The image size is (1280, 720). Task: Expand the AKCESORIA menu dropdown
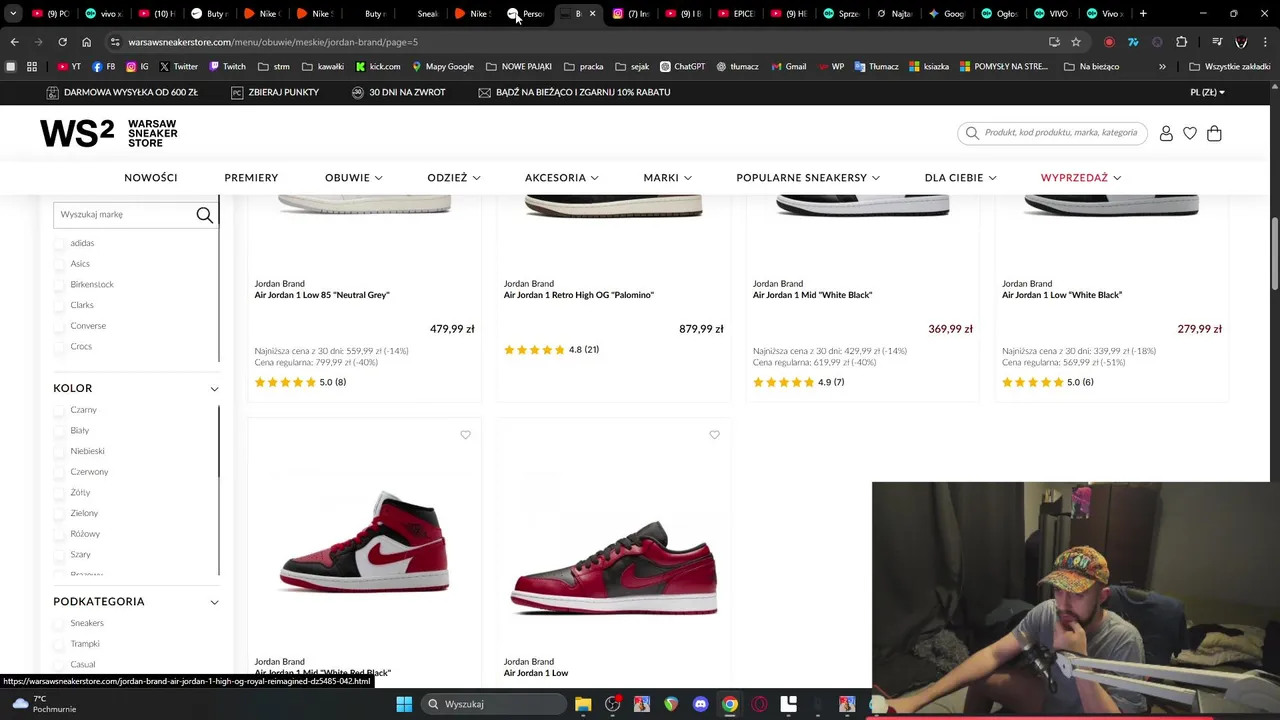coord(561,177)
